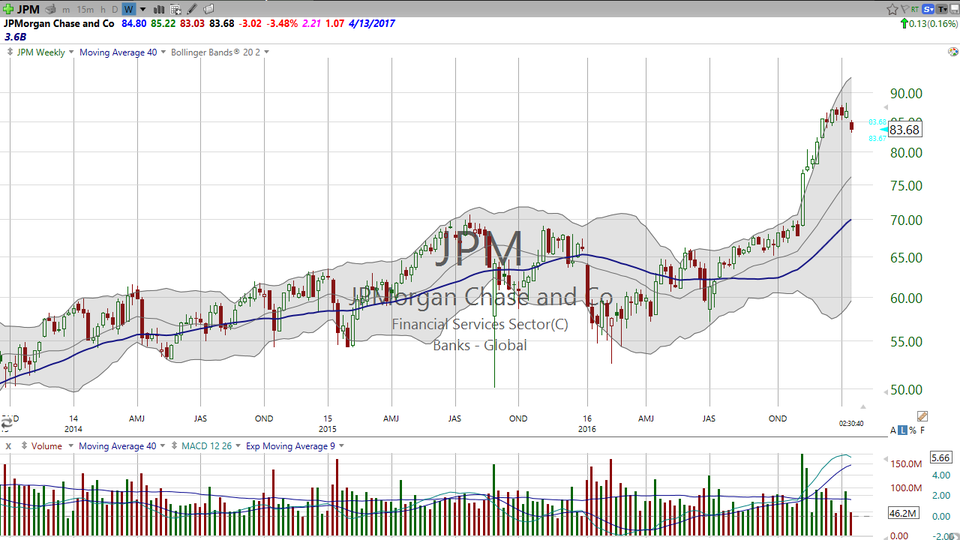Open the Exp Moving Average 9 dropdown arrow
Viewport: 960px width, 540px height.
click(x=341, y=446)
